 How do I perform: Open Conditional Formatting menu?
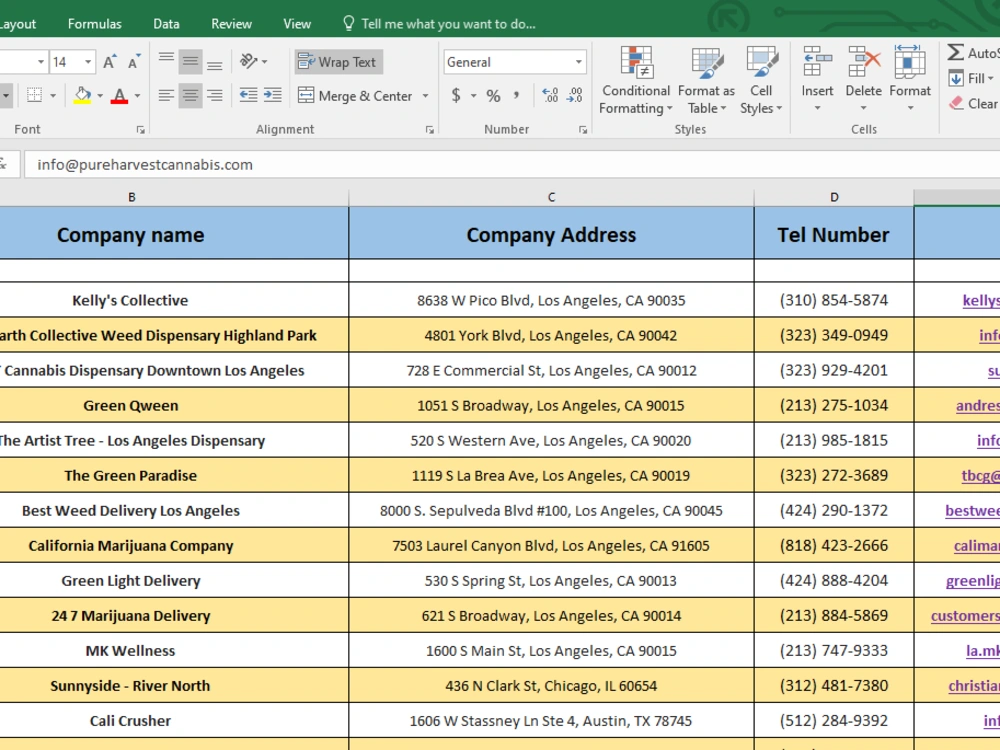pos(636,81)
